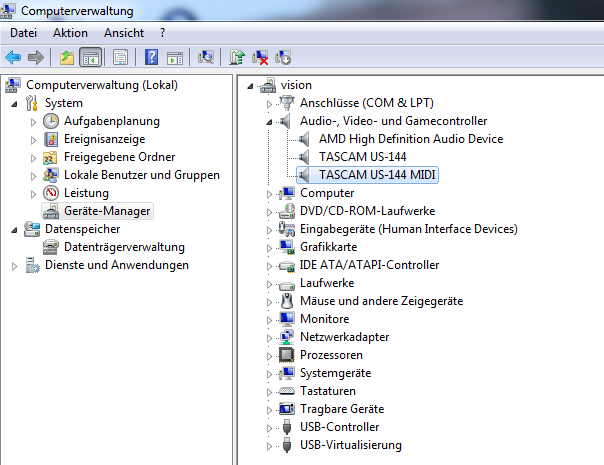Click the blue Back arrow toolbar icon
This screenshot has height=465, width=604.
point(13,58)
